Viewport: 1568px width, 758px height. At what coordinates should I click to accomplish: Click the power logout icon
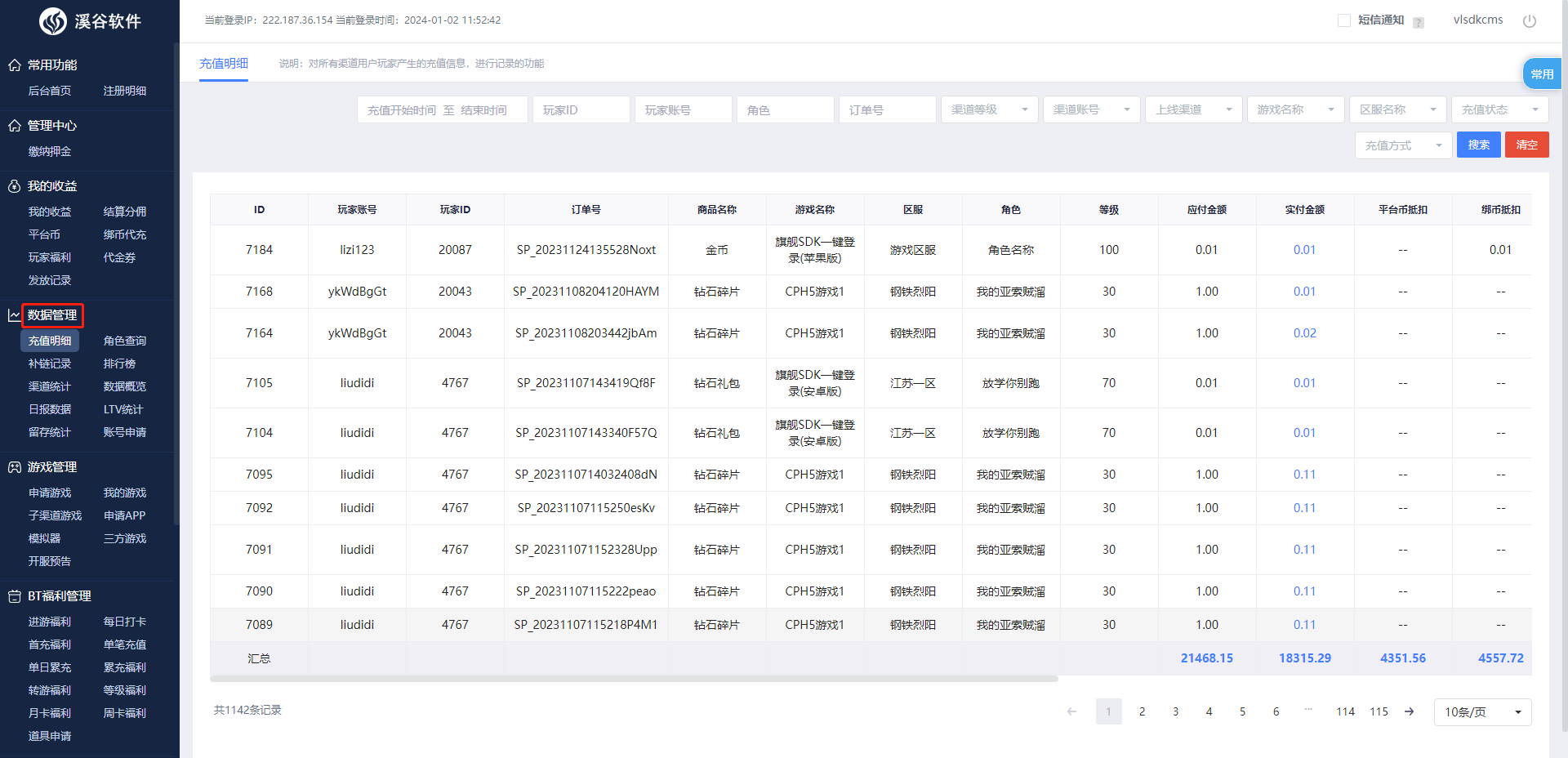(x=1530, y=21)
